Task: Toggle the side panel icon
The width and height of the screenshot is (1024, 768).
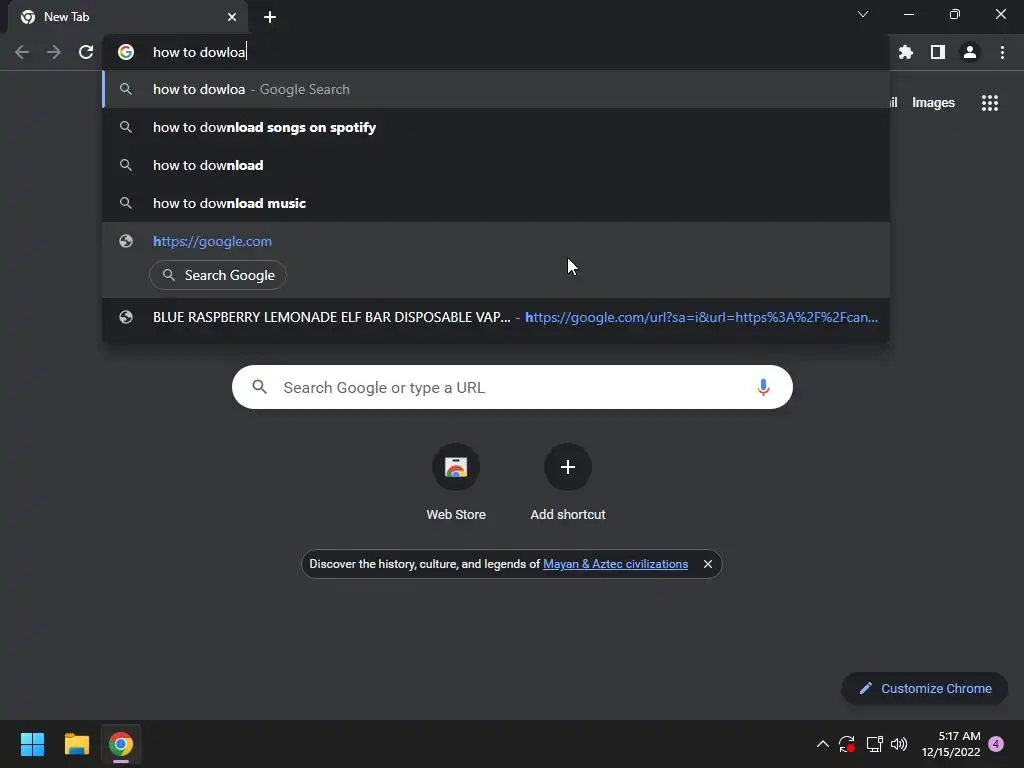Action: [938, 52]
